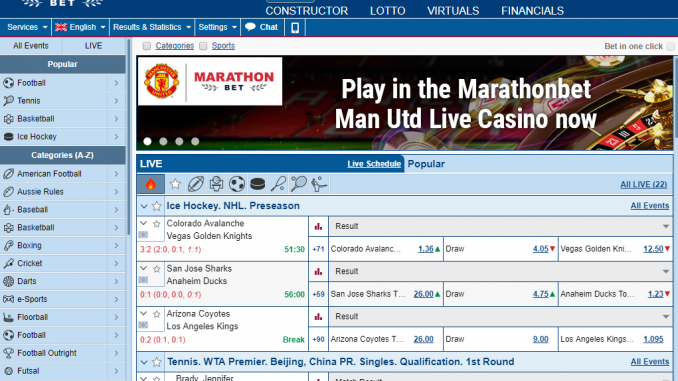The height and width of the screenshot is (381, 678).
Task: Filter live events by basketball jersey icon
Action: (x=216, y=184)
